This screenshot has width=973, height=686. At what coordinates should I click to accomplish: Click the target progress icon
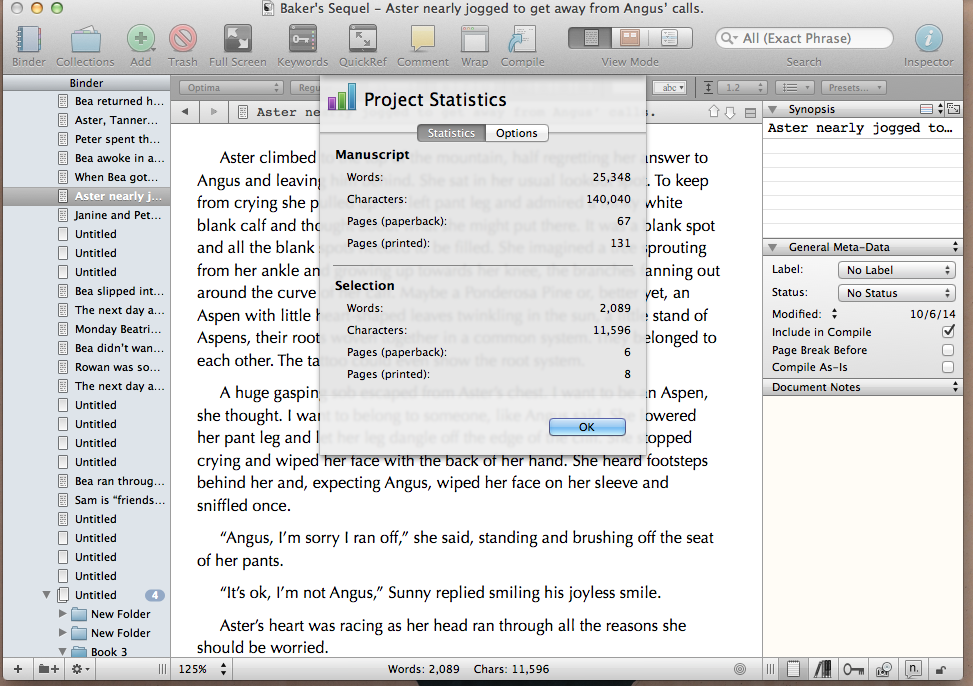click(x=740, y=669)
